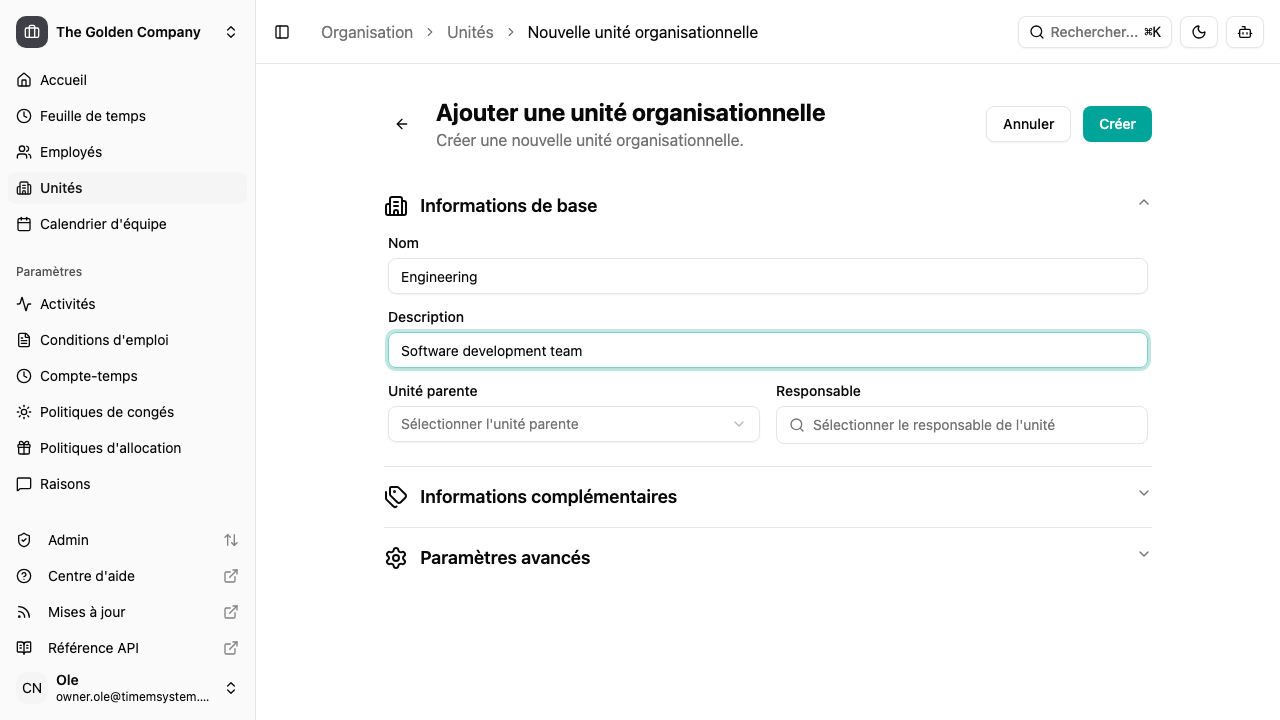
Task: Click Organisation in the breadcrumb trail
Action: (367, 32)
